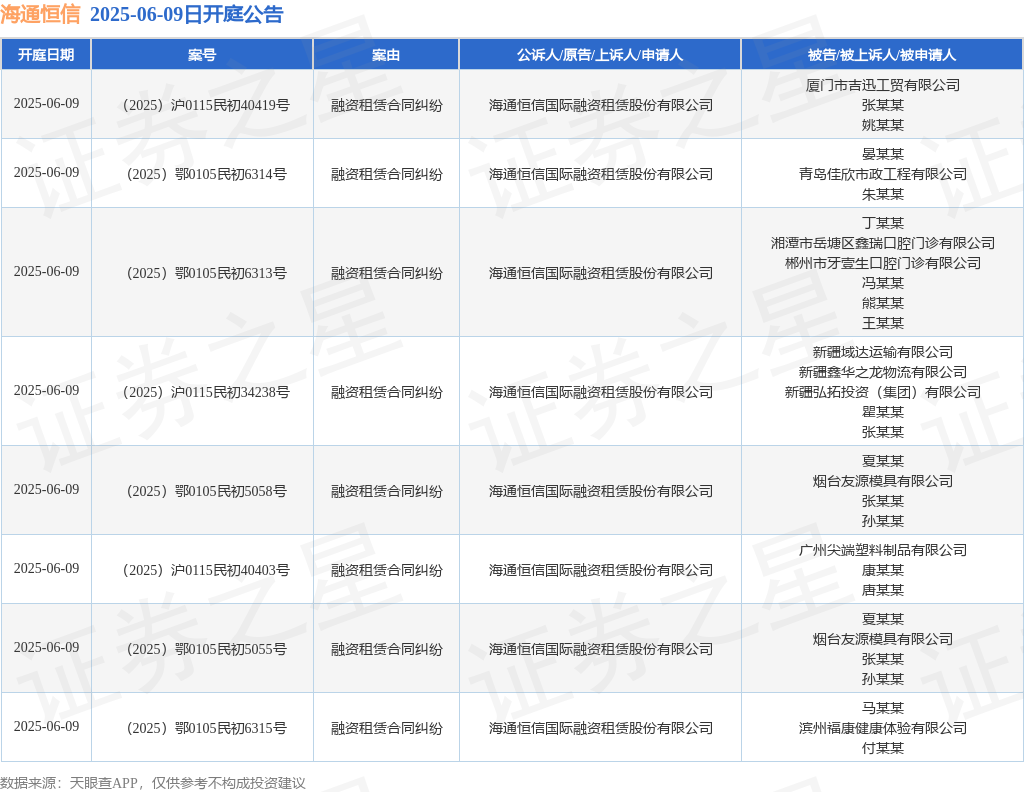Screen dimensions: 1024x792
Task: Click case number (2025)沪0115民初34238号
Action: pos(206,392)
